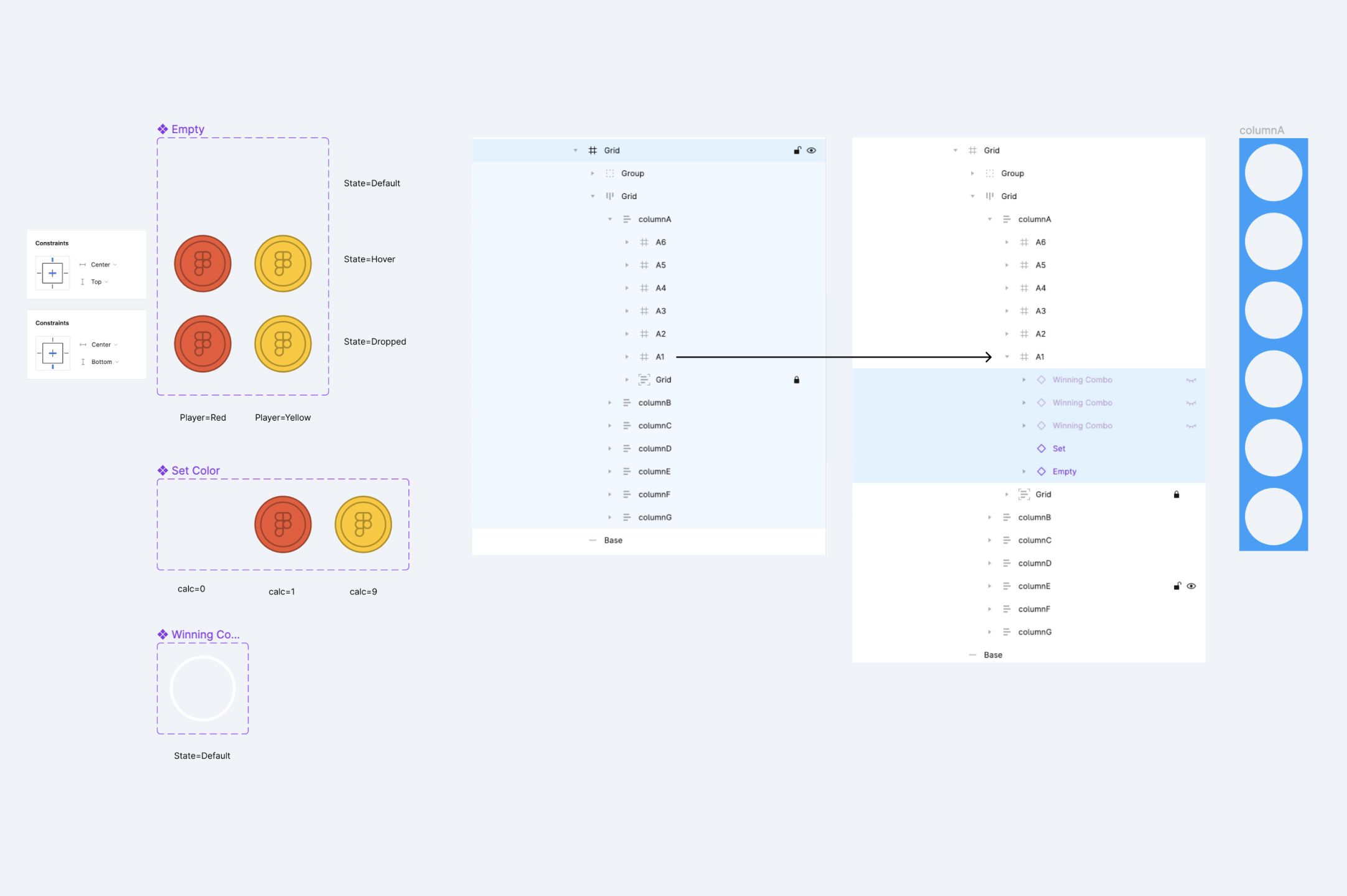Click the red coin in Set Color
Image resolution: width=1347 pixels, height=896 pixels.
tap(283, 524)
